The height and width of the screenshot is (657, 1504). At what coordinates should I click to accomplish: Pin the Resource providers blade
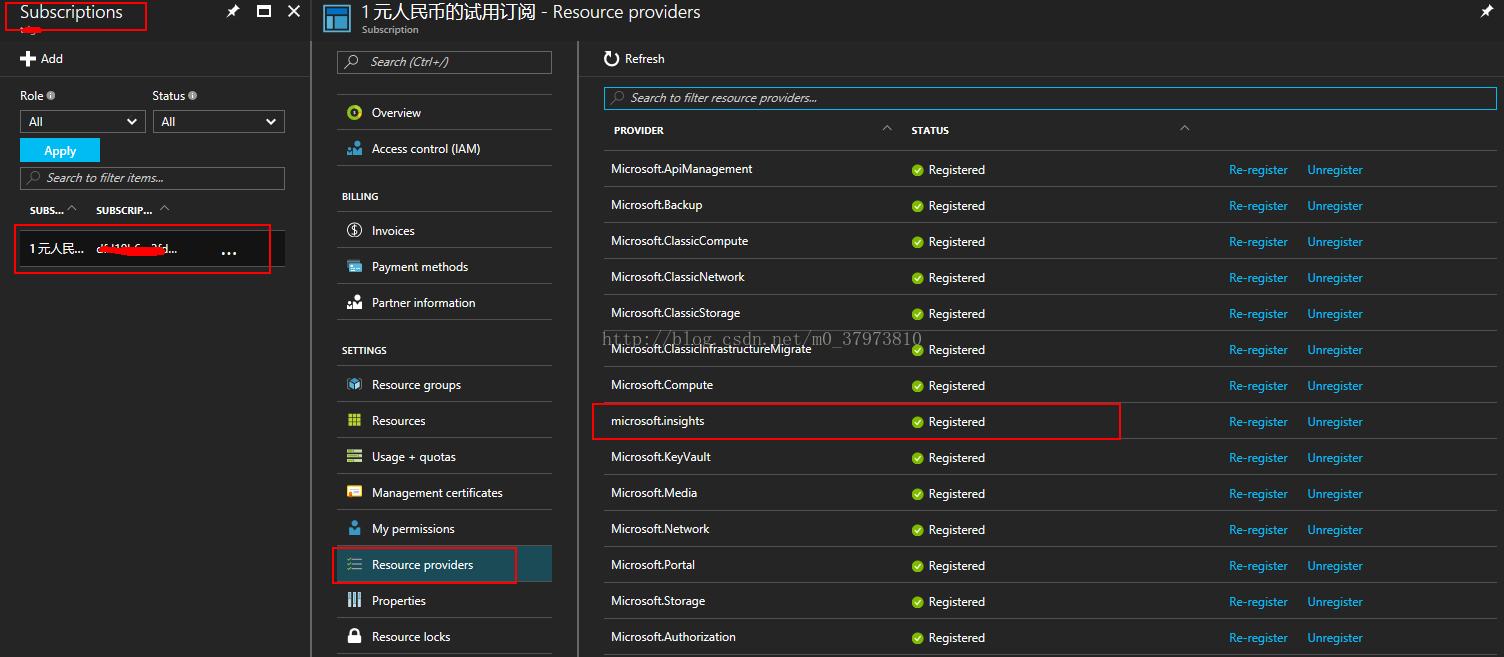[1486, 11]
